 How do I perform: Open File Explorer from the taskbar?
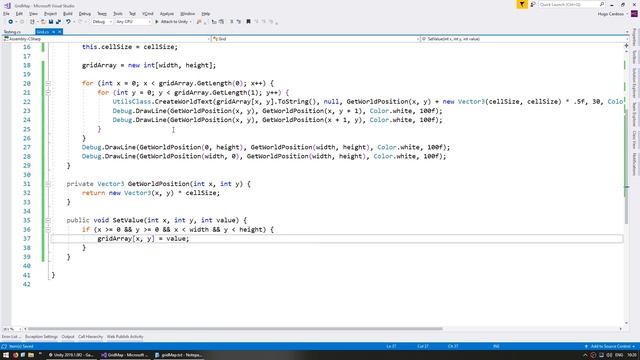coord(31,355)
